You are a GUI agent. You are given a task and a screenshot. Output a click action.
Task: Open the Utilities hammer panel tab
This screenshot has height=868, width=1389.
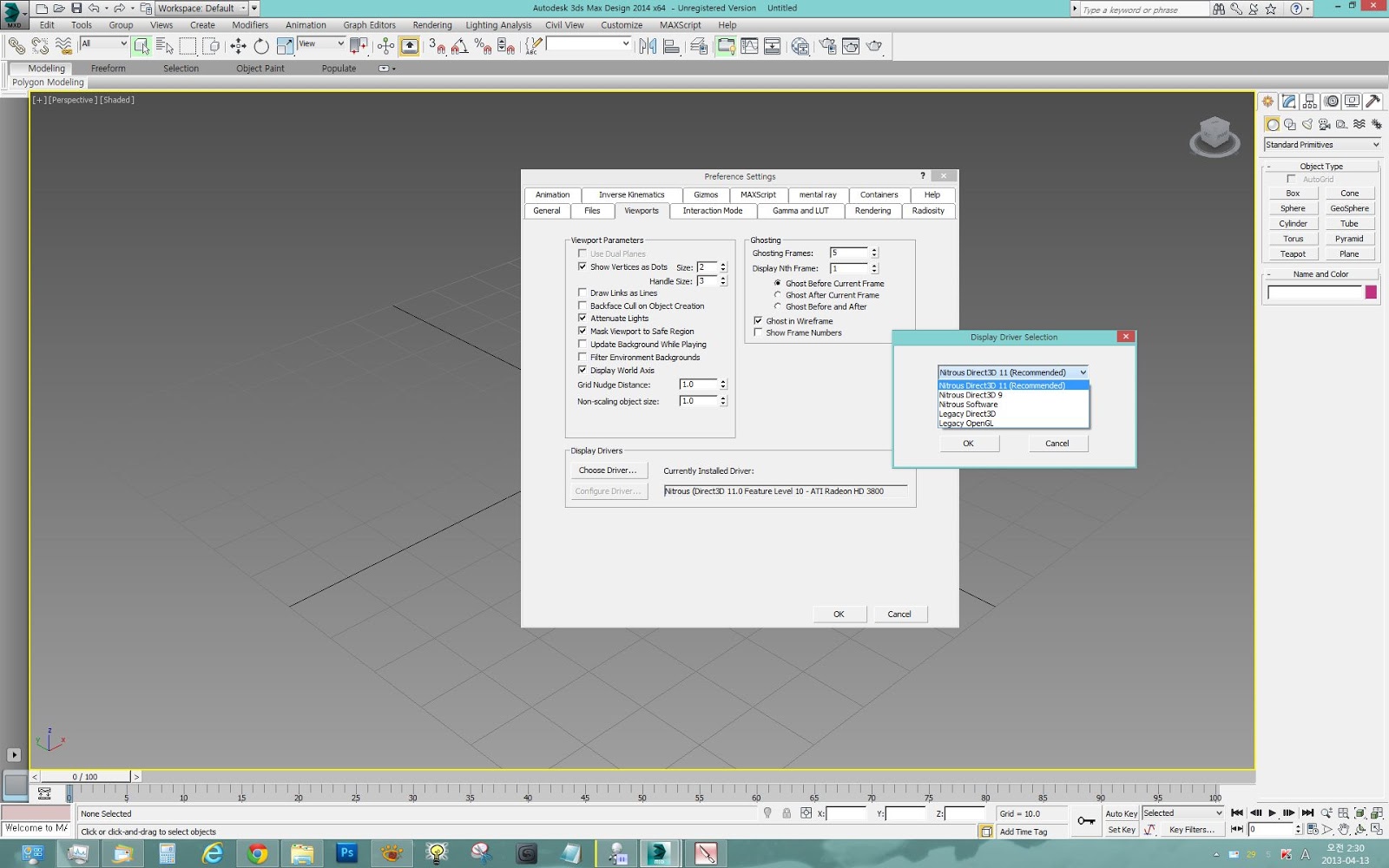1373,102
